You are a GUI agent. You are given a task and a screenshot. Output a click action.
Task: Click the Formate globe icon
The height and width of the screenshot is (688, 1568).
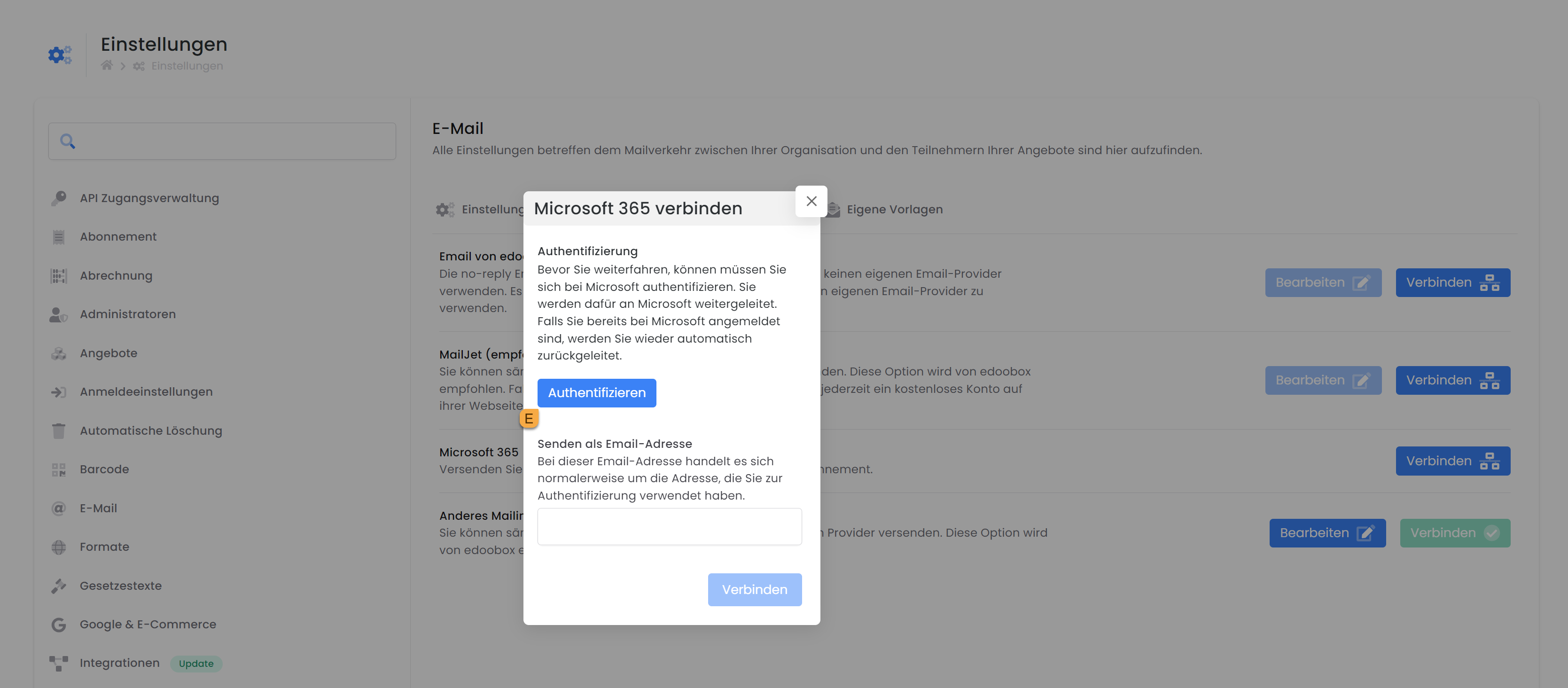(x=58, y=547)
